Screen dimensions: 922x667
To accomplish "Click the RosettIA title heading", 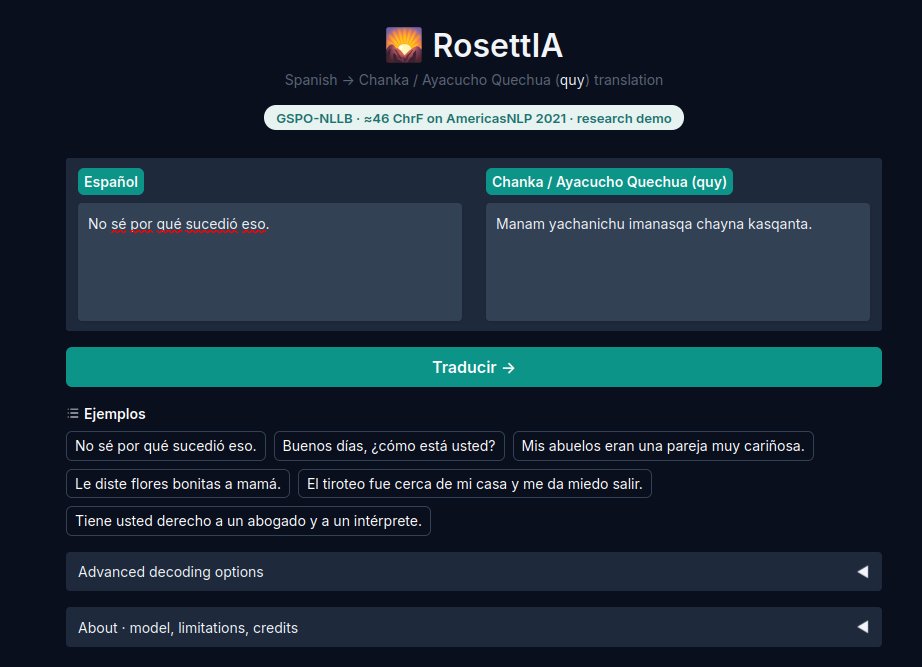I will click(497, 45).
